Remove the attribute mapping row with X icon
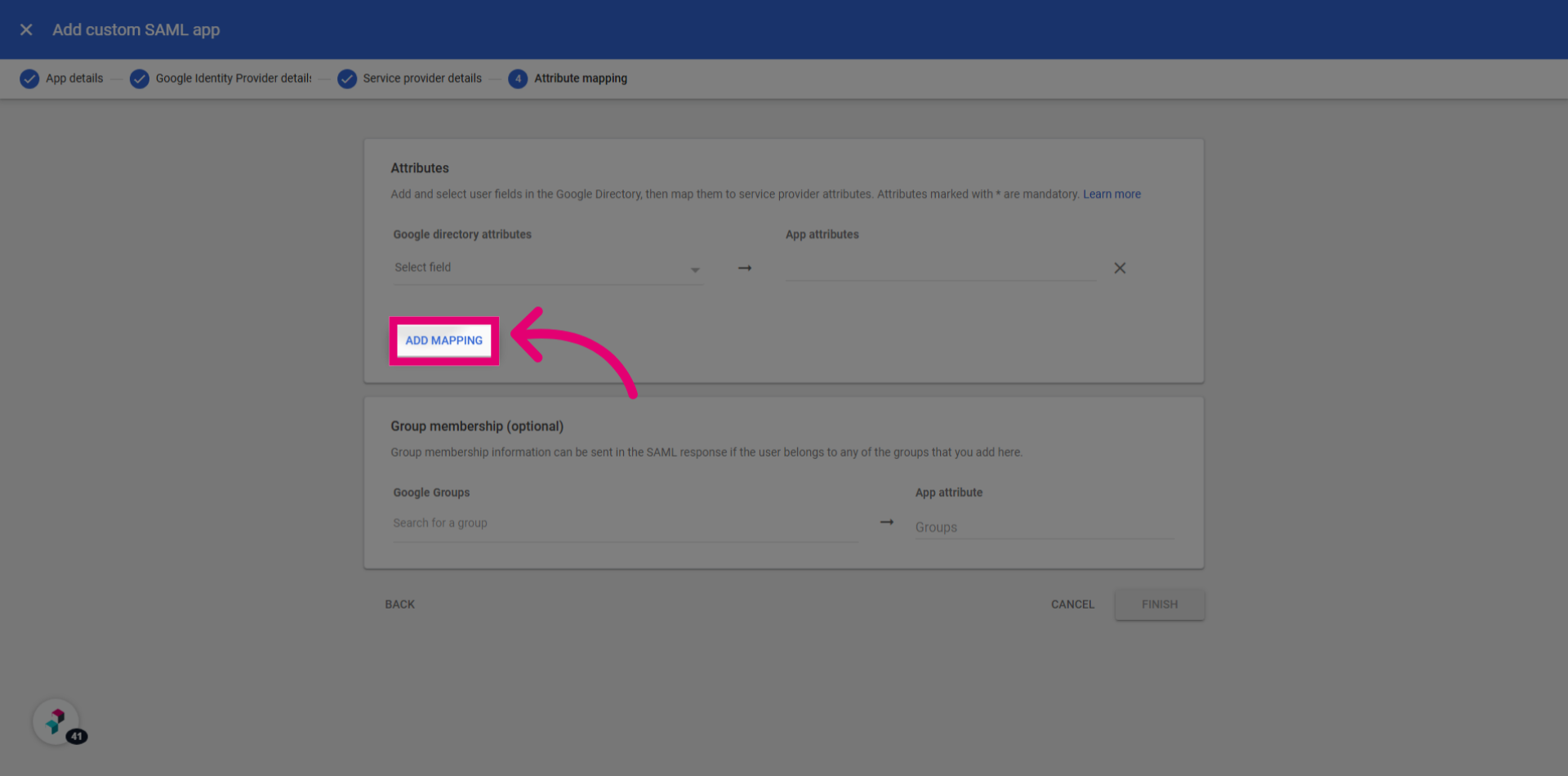 coord(1120,268)
